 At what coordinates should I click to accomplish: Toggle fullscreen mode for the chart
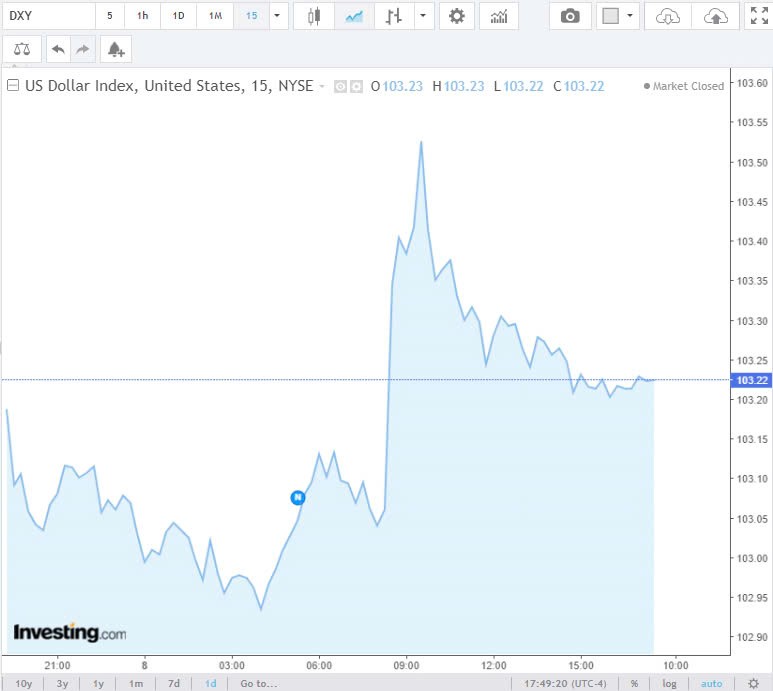[757, 16]
